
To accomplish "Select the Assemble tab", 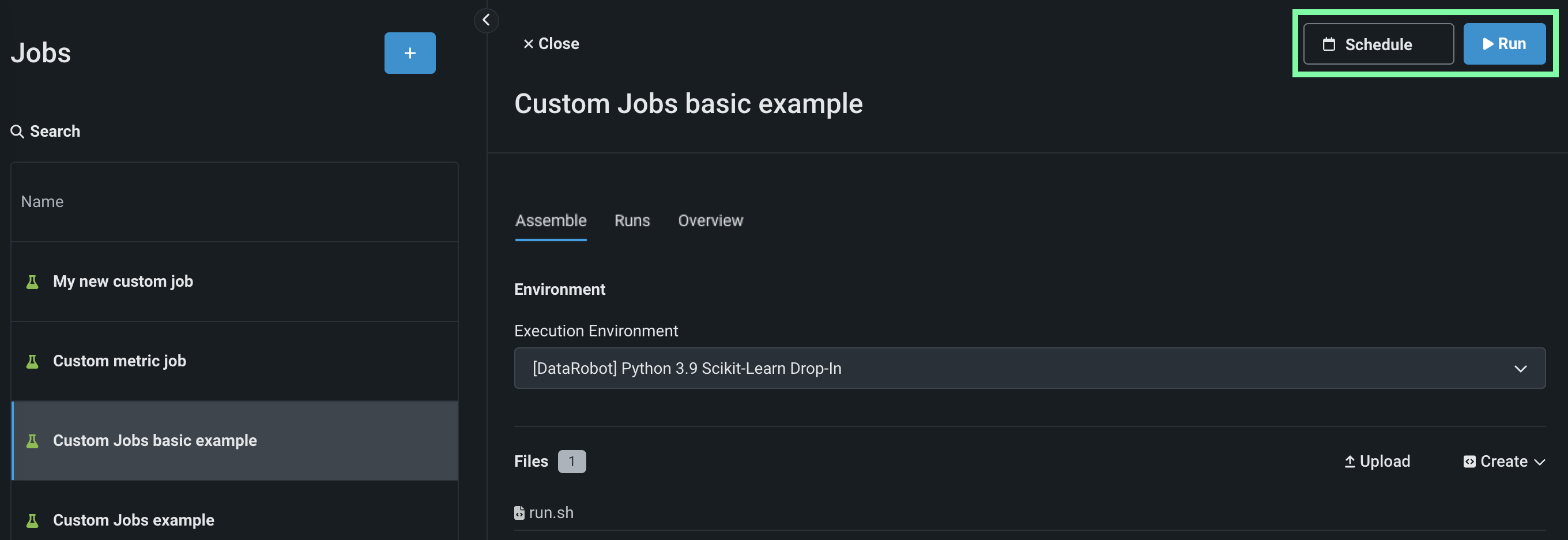I will click(x=551, y=220).
